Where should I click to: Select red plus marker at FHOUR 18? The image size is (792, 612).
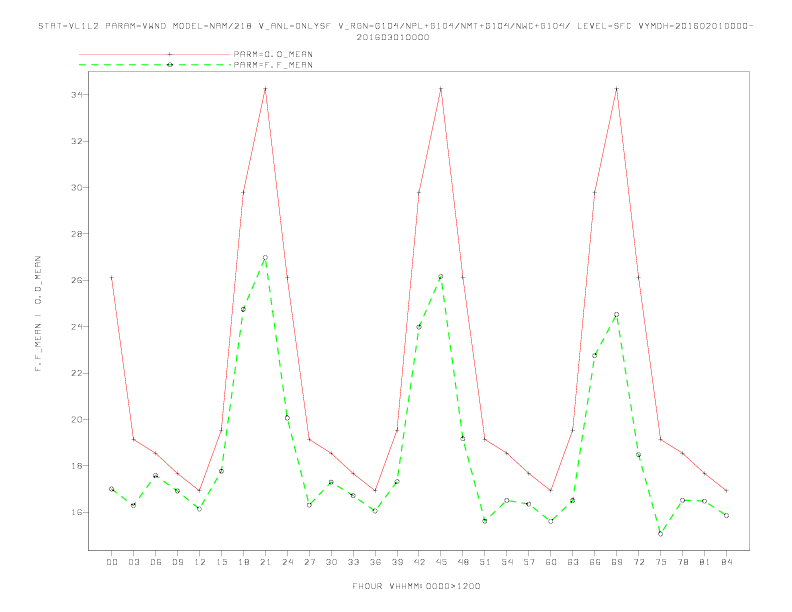(243, 192)
